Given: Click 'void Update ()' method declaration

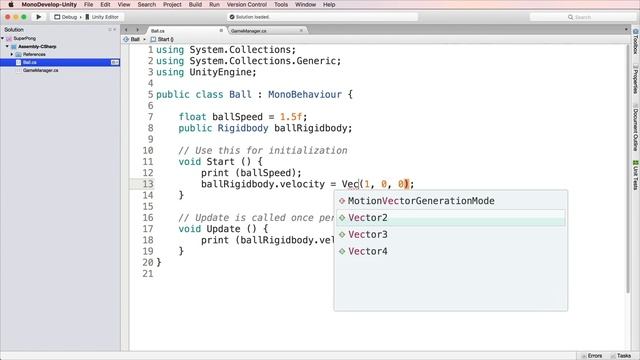Looking at the screenshot, I should [223, 229].
